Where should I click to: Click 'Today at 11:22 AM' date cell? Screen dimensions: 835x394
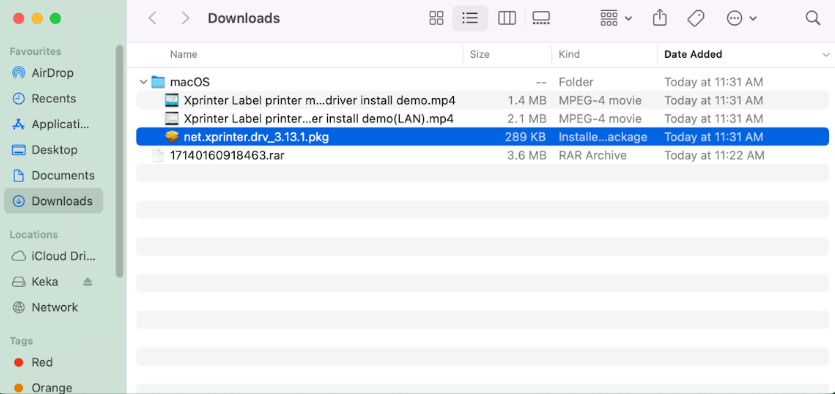pyautogui.click(x=714, y=155)
